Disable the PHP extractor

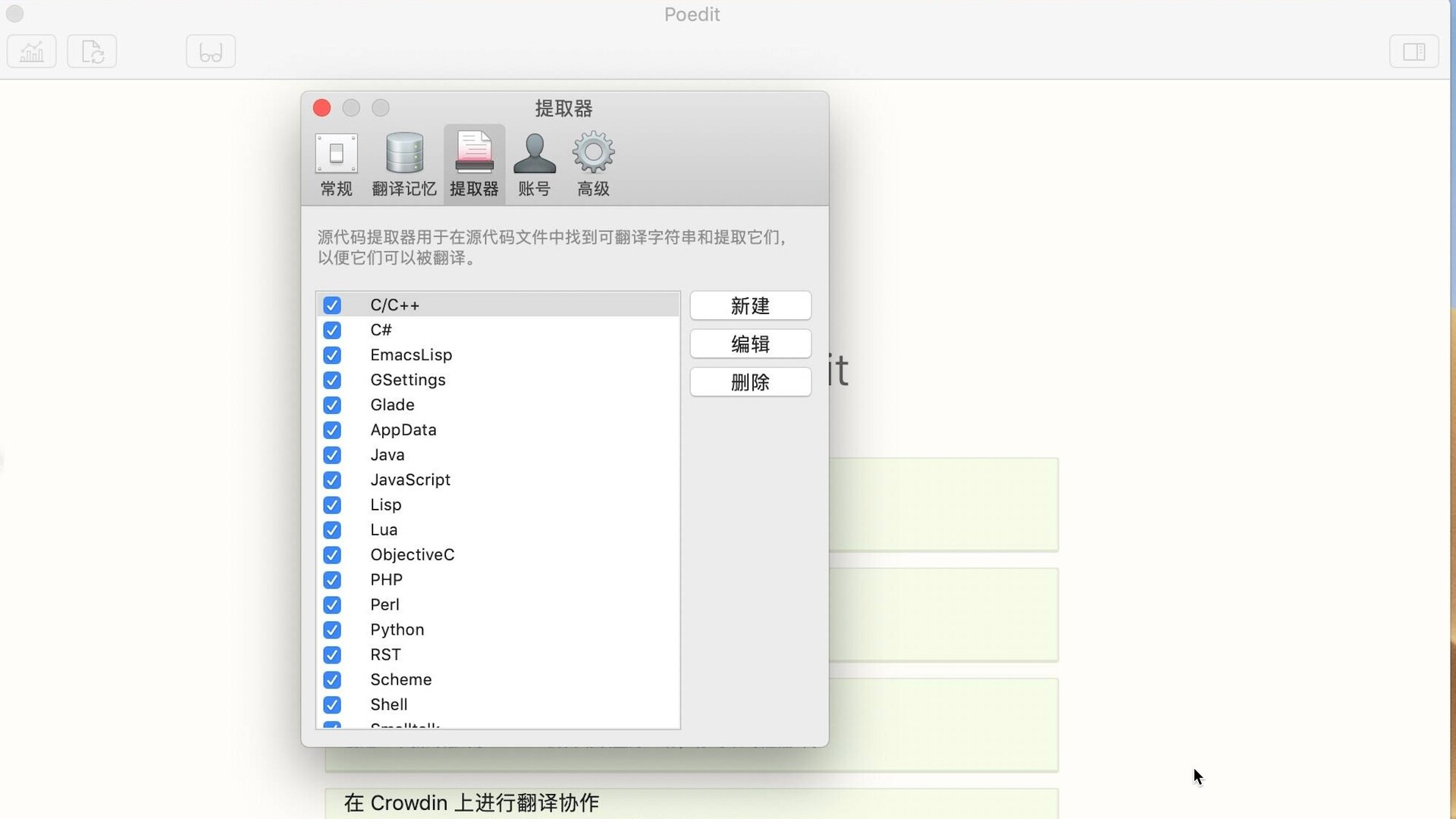click(x=331, y=579)
